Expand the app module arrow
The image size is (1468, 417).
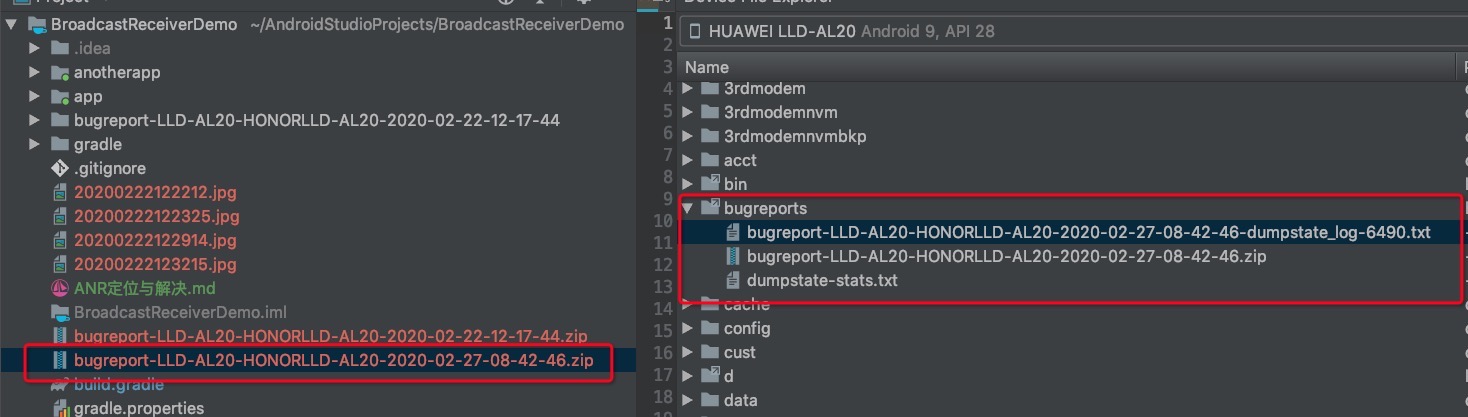(35, 96)
